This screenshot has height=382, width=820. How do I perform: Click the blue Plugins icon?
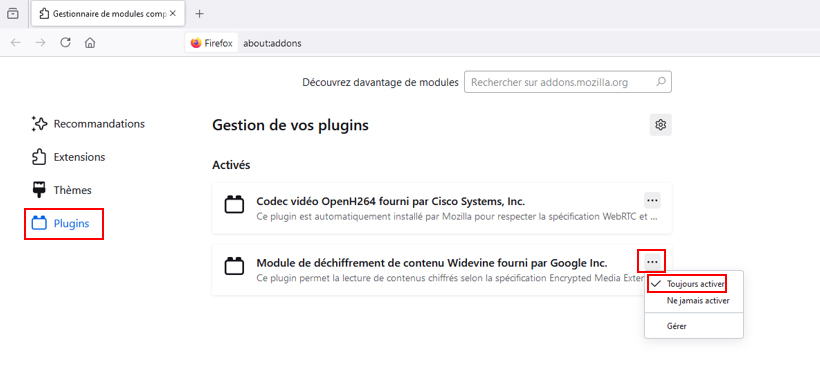pyautogui.click(x=39, y=223)
